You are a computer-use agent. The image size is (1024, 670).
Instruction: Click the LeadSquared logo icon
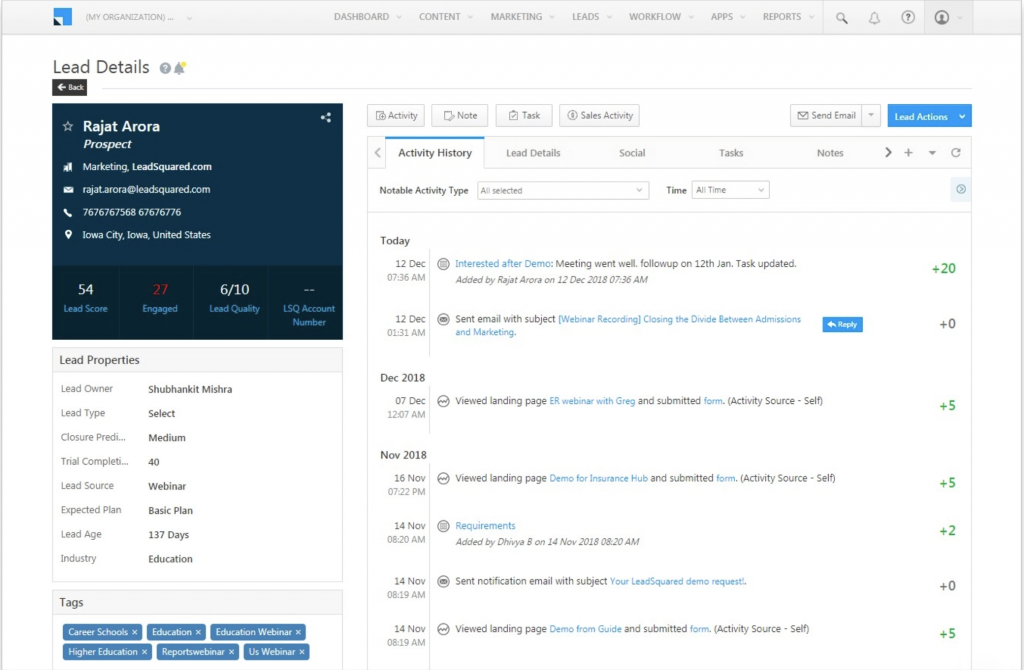63,17
